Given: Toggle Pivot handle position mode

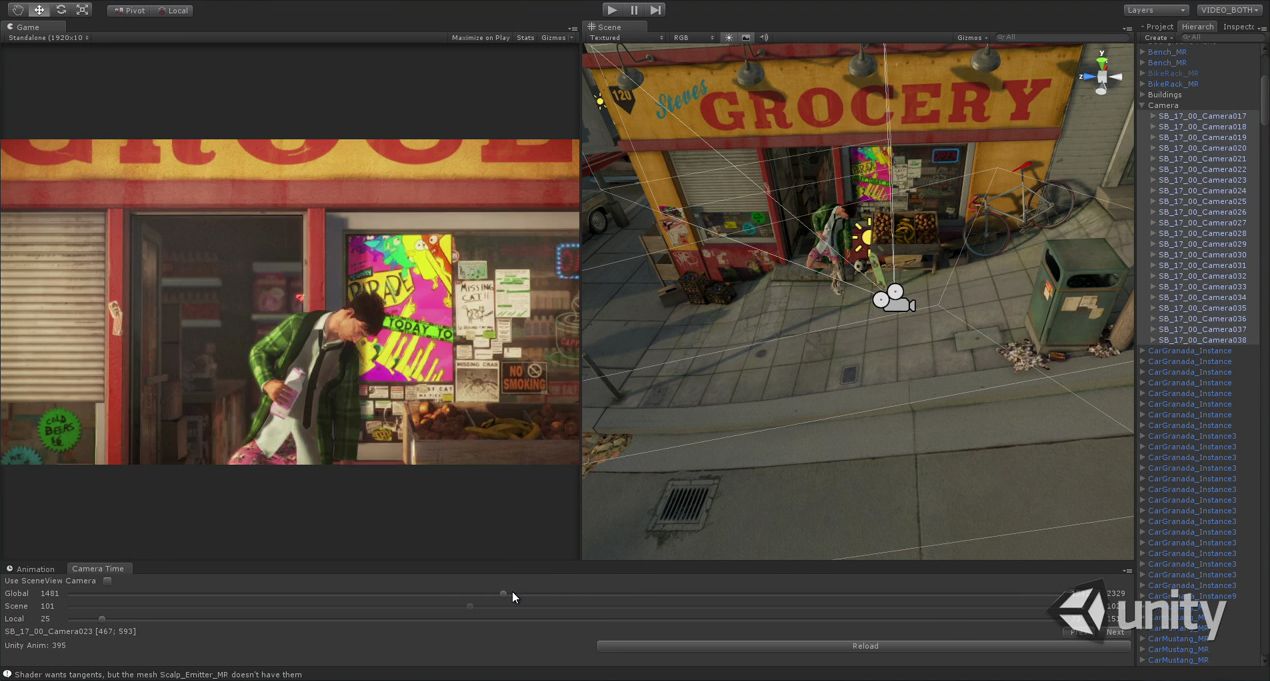Looking at the screenshot, I should 129,10.
